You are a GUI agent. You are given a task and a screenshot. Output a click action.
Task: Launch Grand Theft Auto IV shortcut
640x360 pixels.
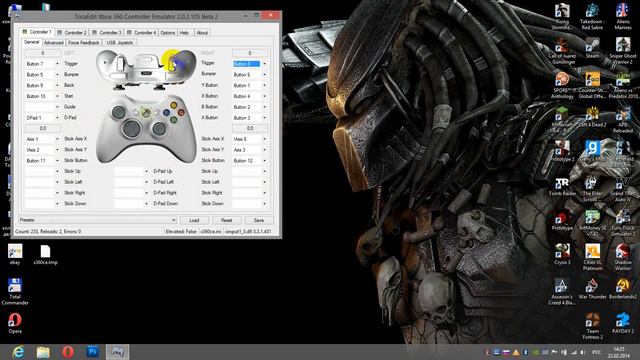[623, 189]
